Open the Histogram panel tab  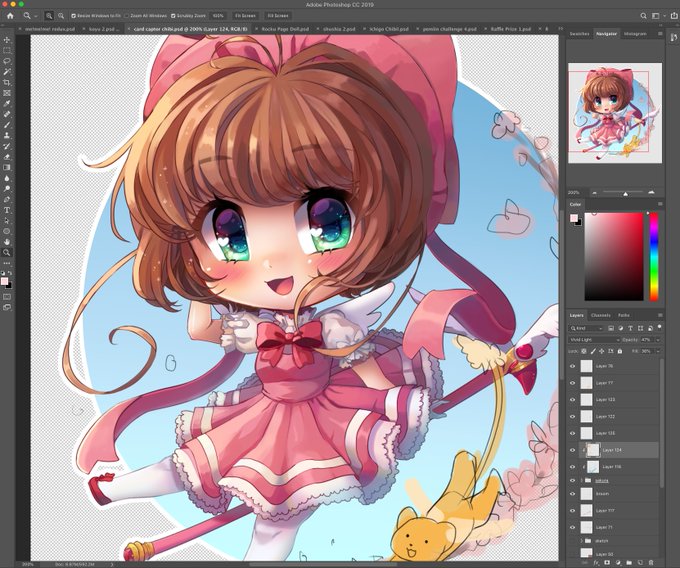[x=635, y=34]
